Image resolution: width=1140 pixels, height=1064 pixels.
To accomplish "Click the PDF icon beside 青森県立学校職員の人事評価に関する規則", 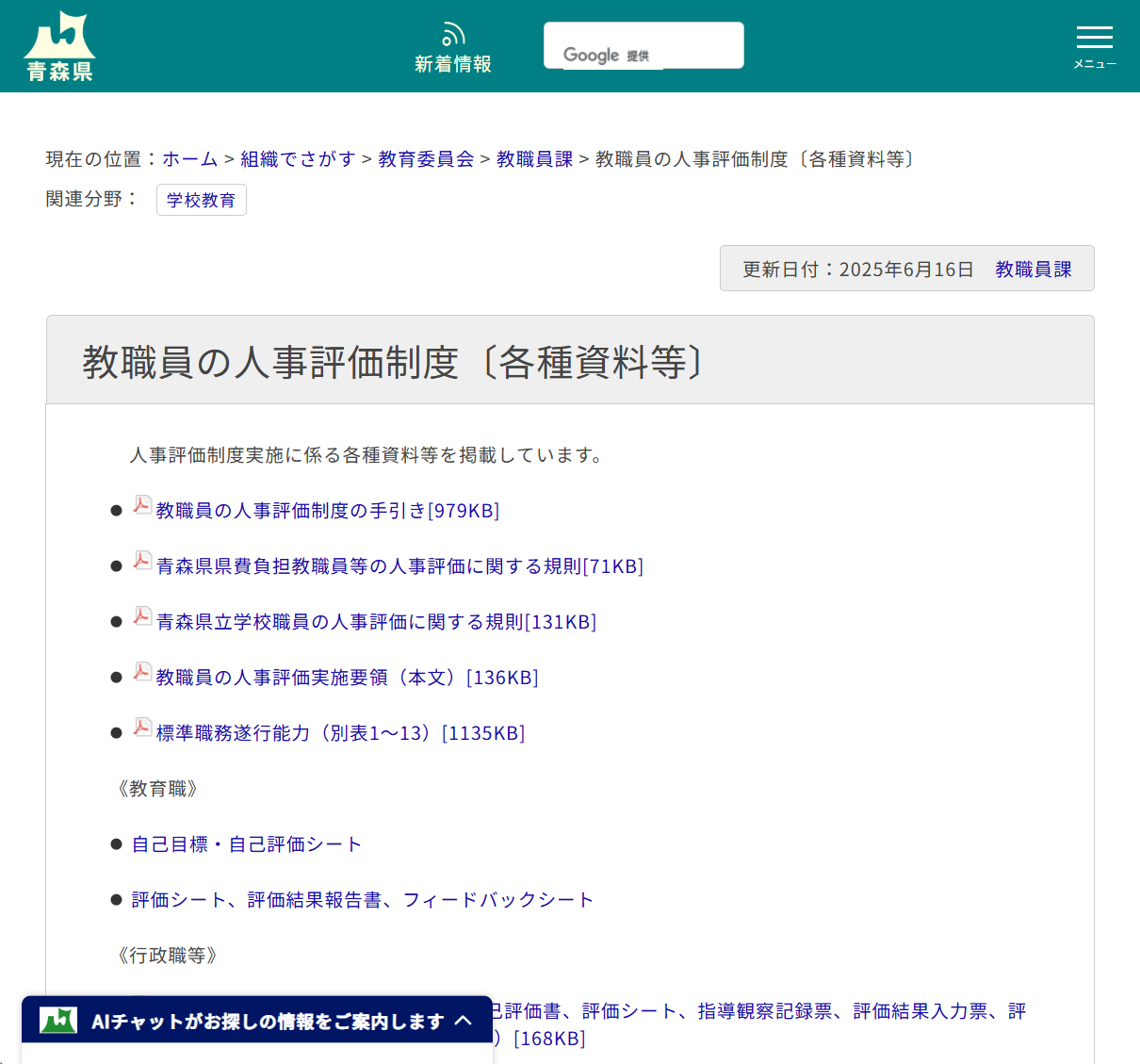I will pos(141,616).
